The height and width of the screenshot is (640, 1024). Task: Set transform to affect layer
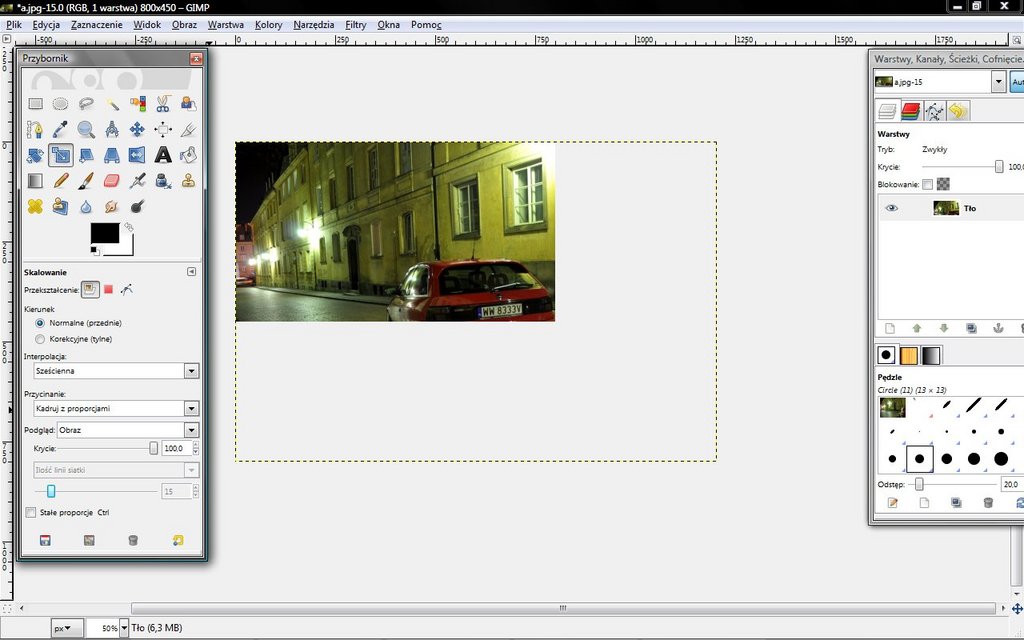tap(90, 289)
